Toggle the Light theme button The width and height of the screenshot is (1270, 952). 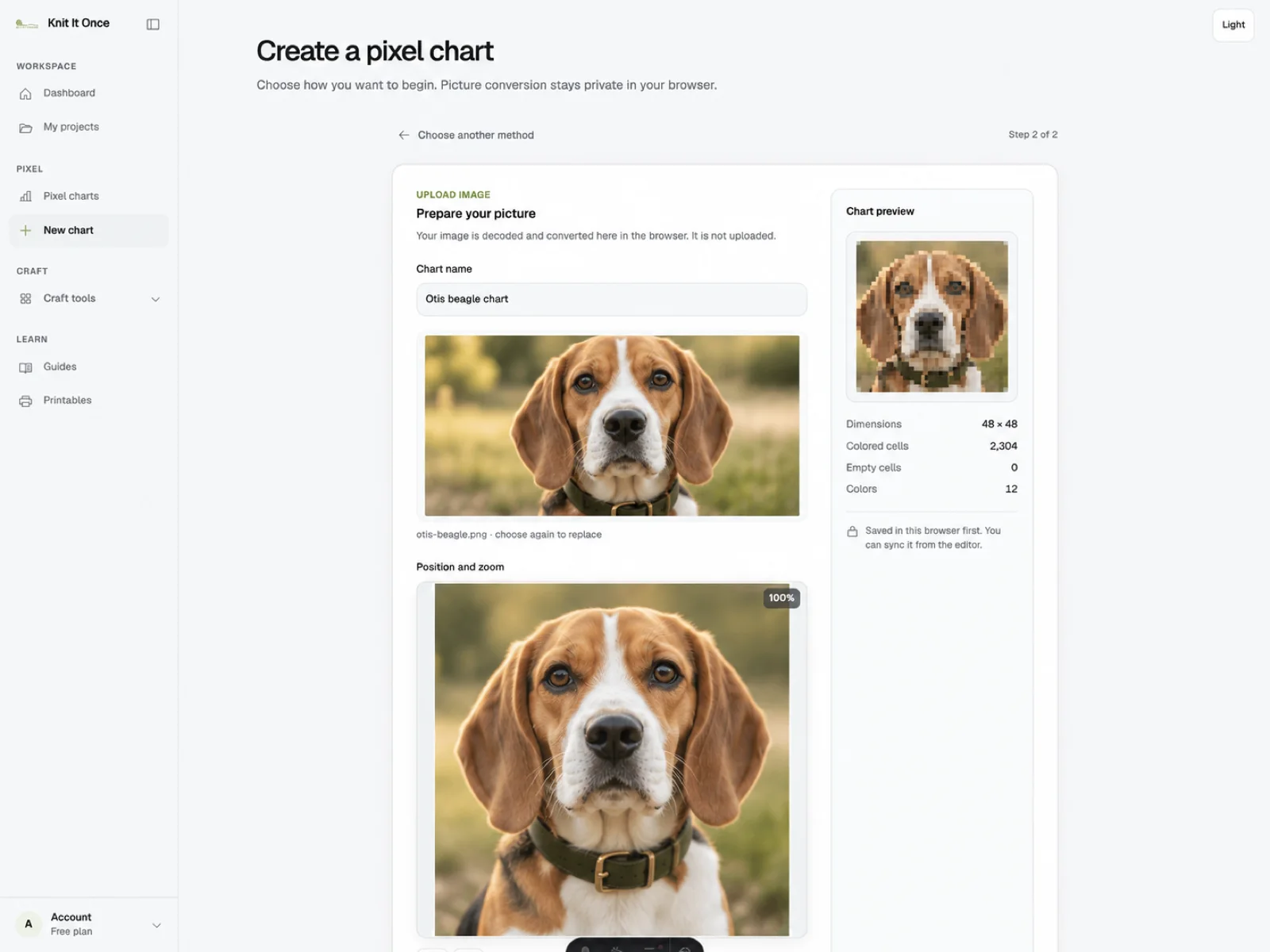click(x=1233, y=25)
